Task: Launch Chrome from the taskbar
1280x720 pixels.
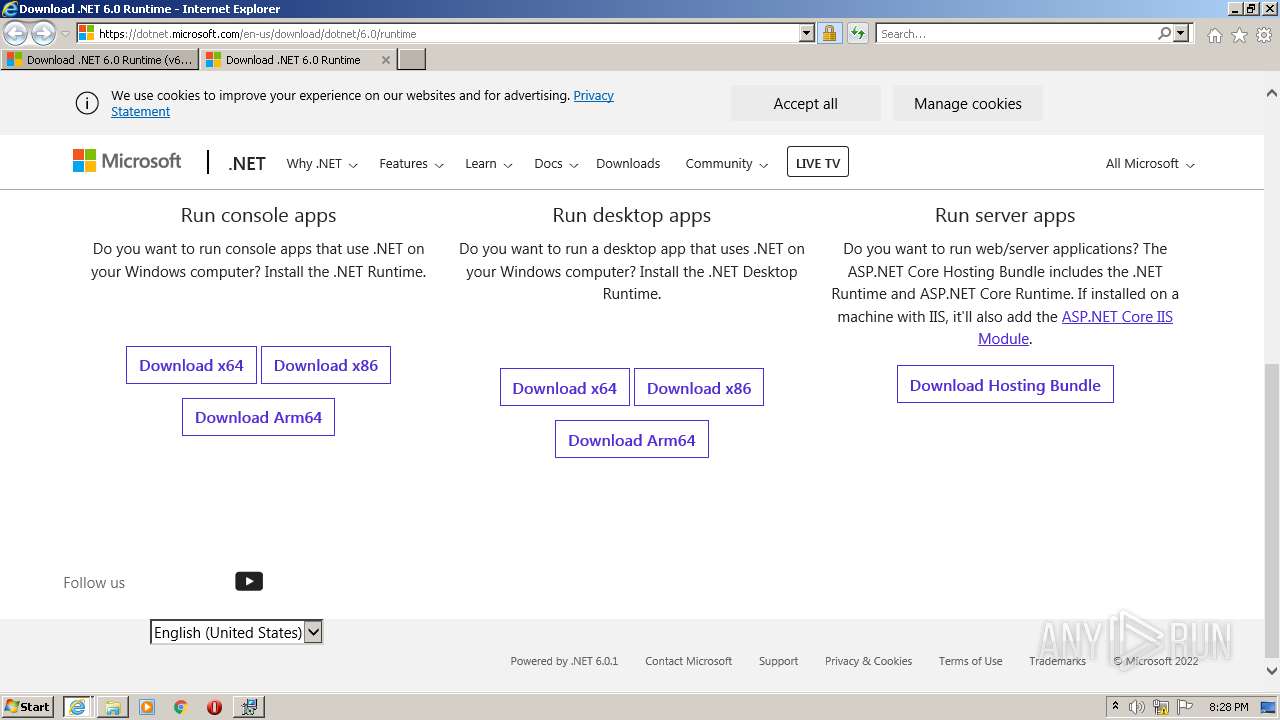Action: pos(180,707)
